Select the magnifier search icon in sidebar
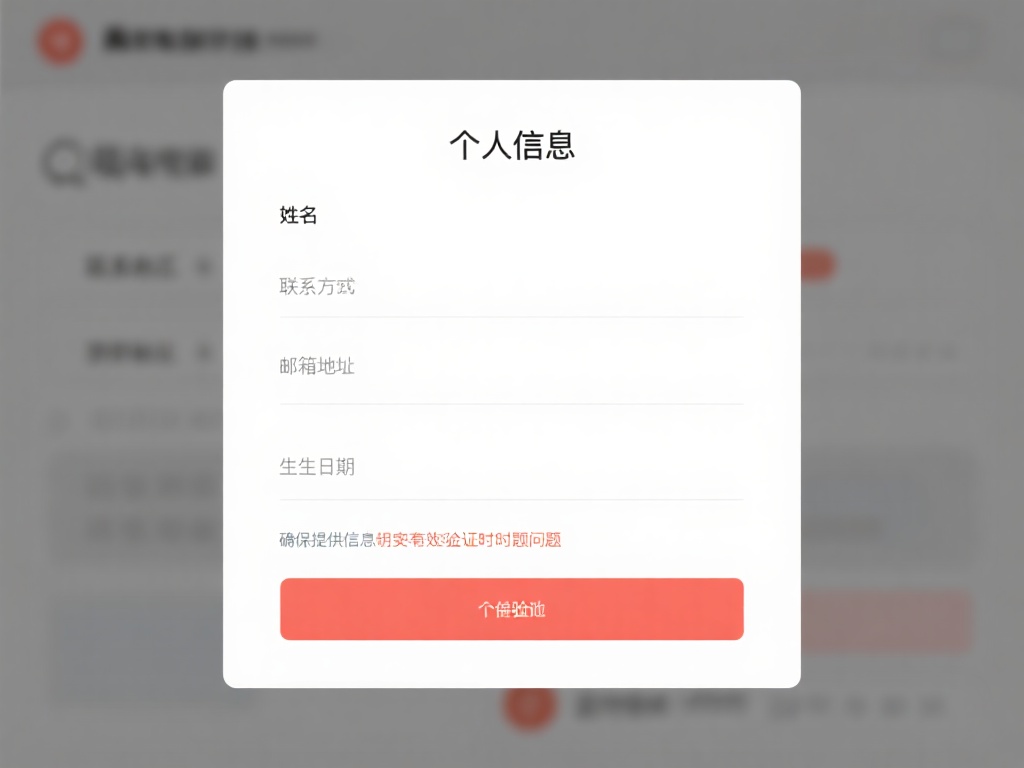1024x768 pixels. tap(62, 160)
